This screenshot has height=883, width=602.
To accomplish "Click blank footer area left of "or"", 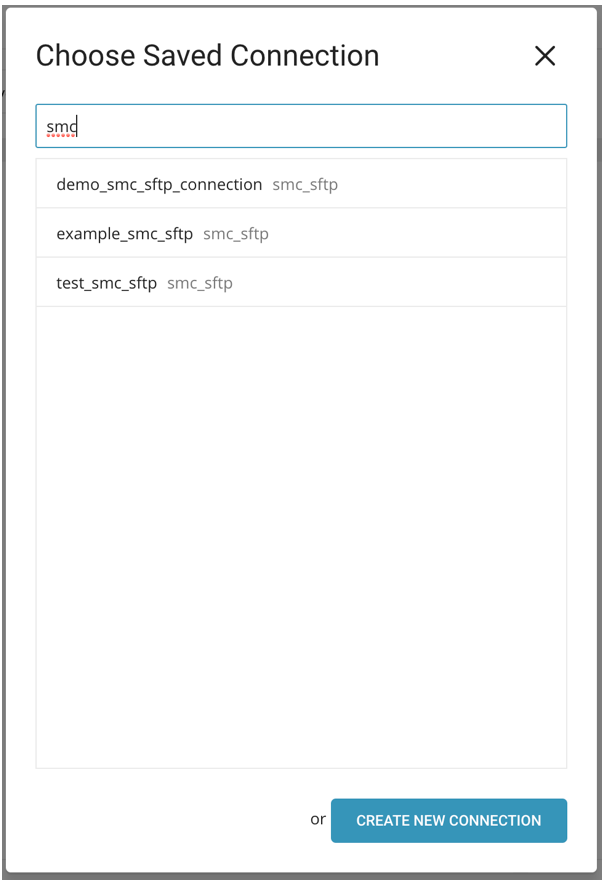I will click(x=150, y=819).
